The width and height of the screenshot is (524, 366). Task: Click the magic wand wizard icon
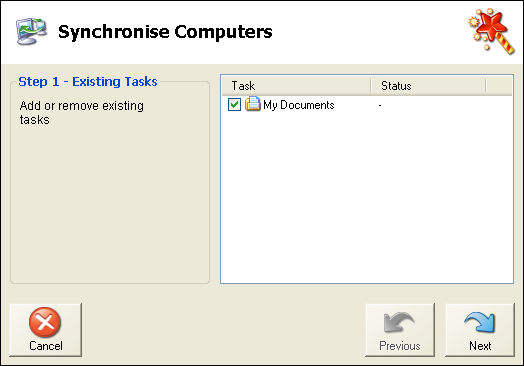pos(492,31)
